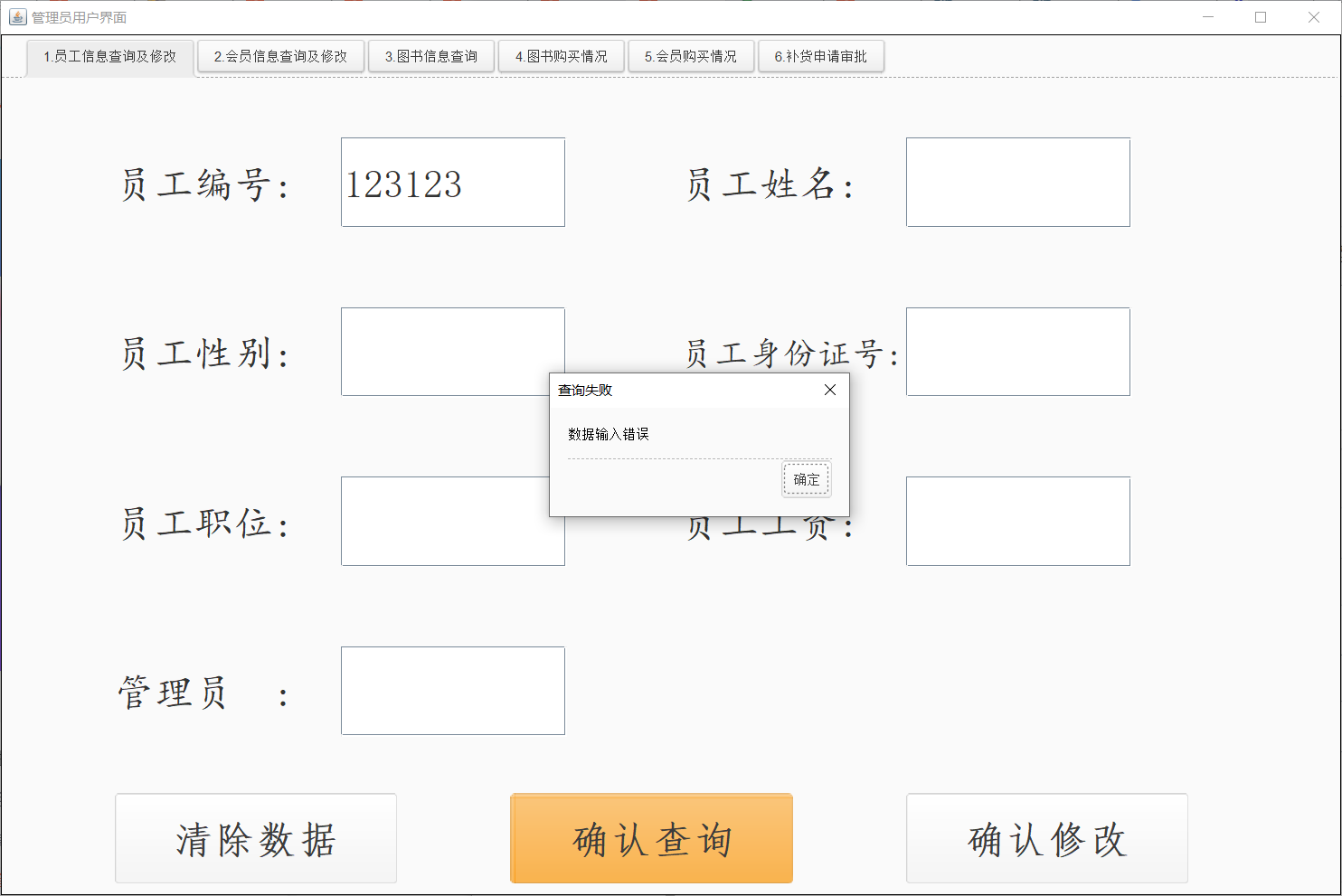Switch to 员工信息查询及修改 tab
The image size is (1342, 896).
point(110,57)
